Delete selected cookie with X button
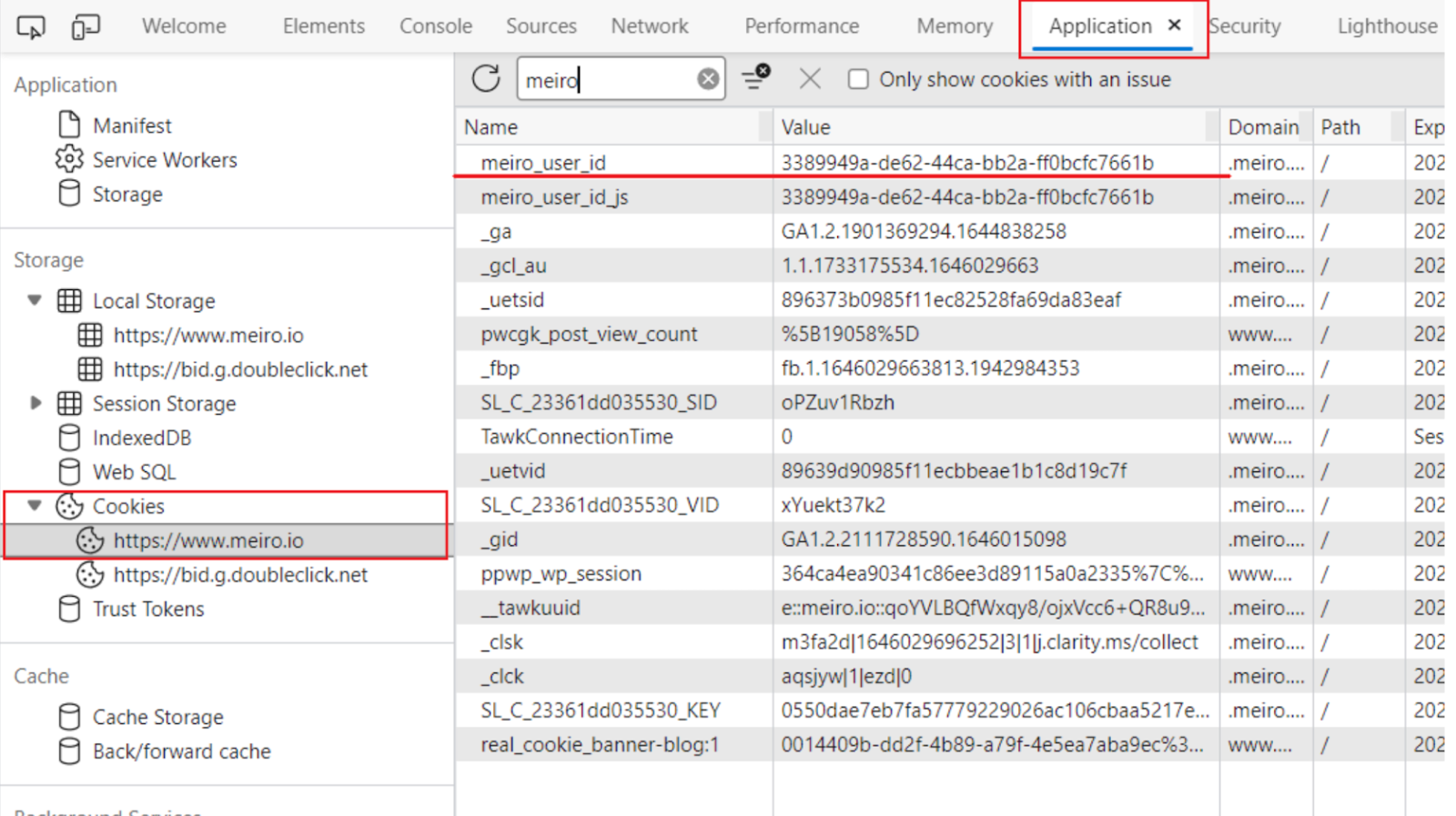1456x816 pixels. (810, 79)
